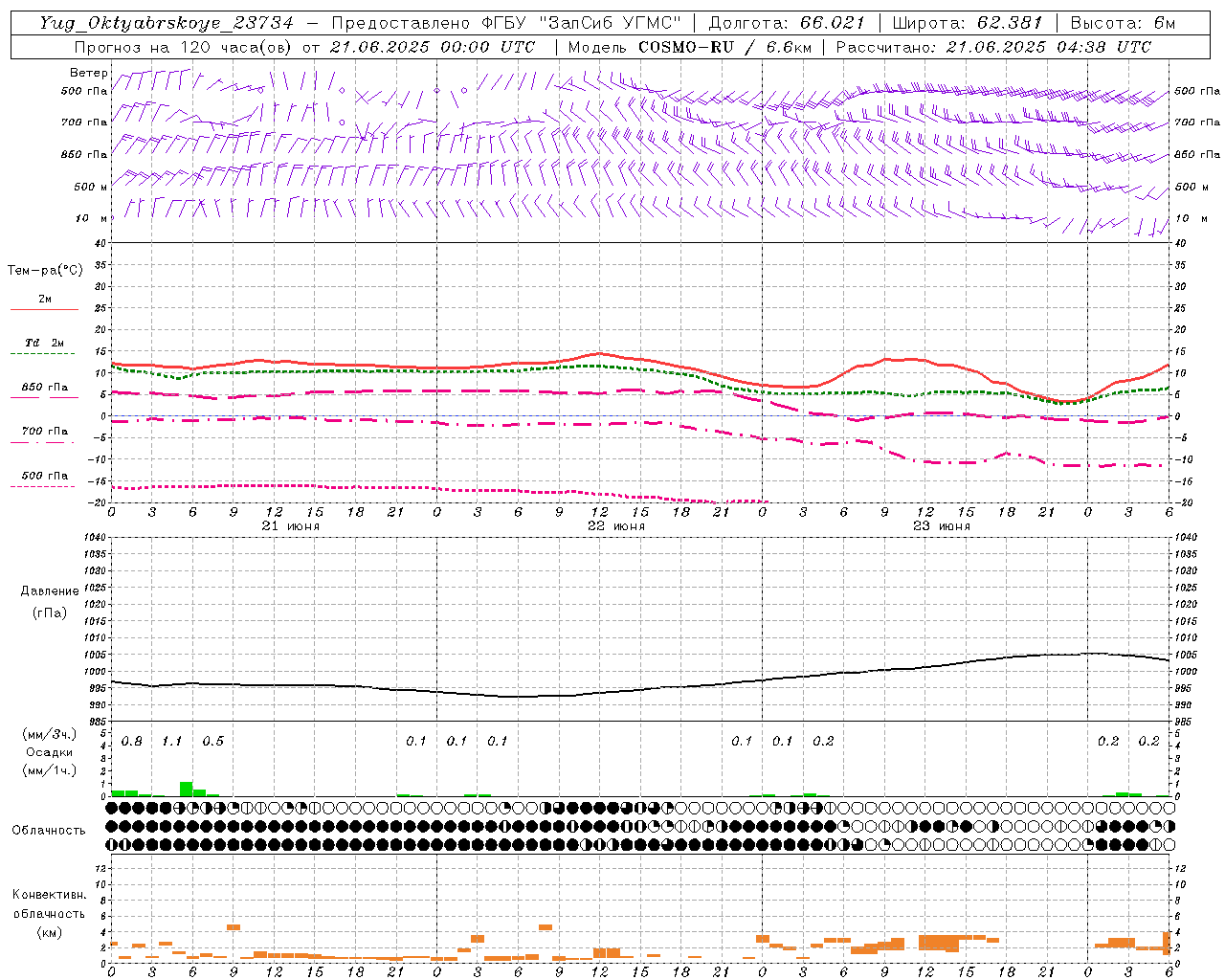Click the Конвективн. облачность (км) label
The width and height of the screenshot is (1225, 980).
point(49,913)
